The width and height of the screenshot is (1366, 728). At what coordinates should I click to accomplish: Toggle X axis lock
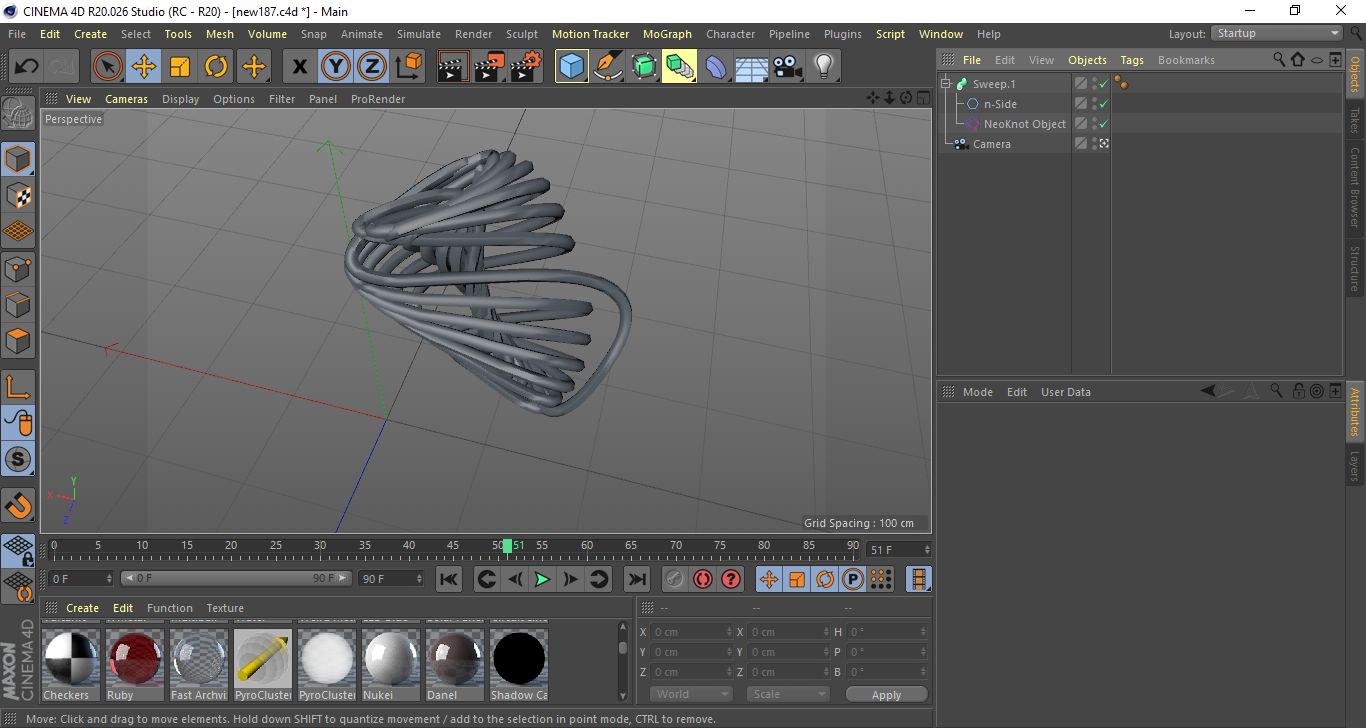point(299,67)
